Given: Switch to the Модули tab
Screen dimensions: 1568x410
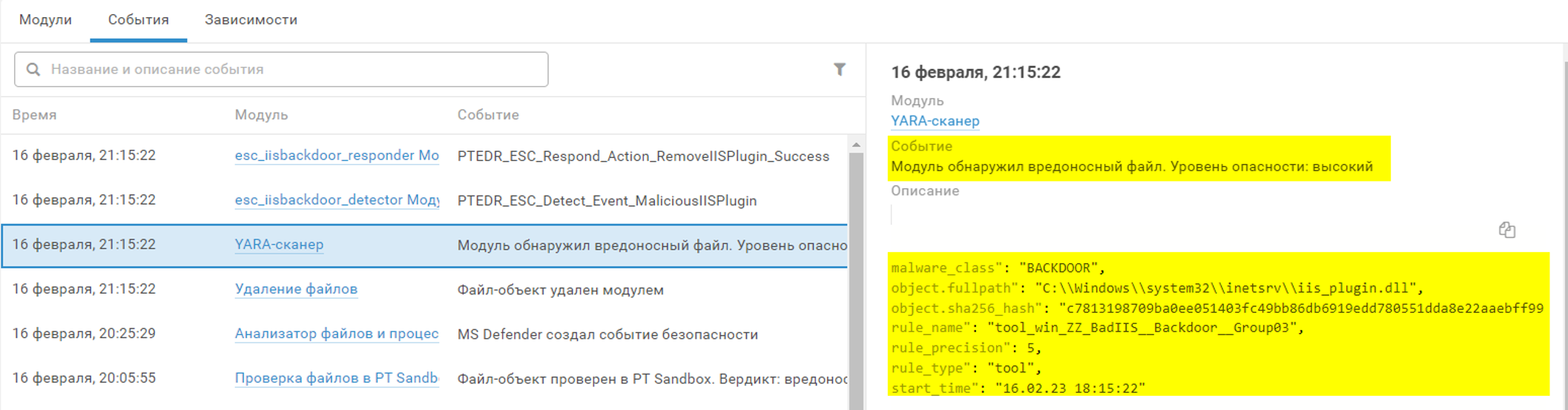Looking at the screenshot, I should 45,20.
